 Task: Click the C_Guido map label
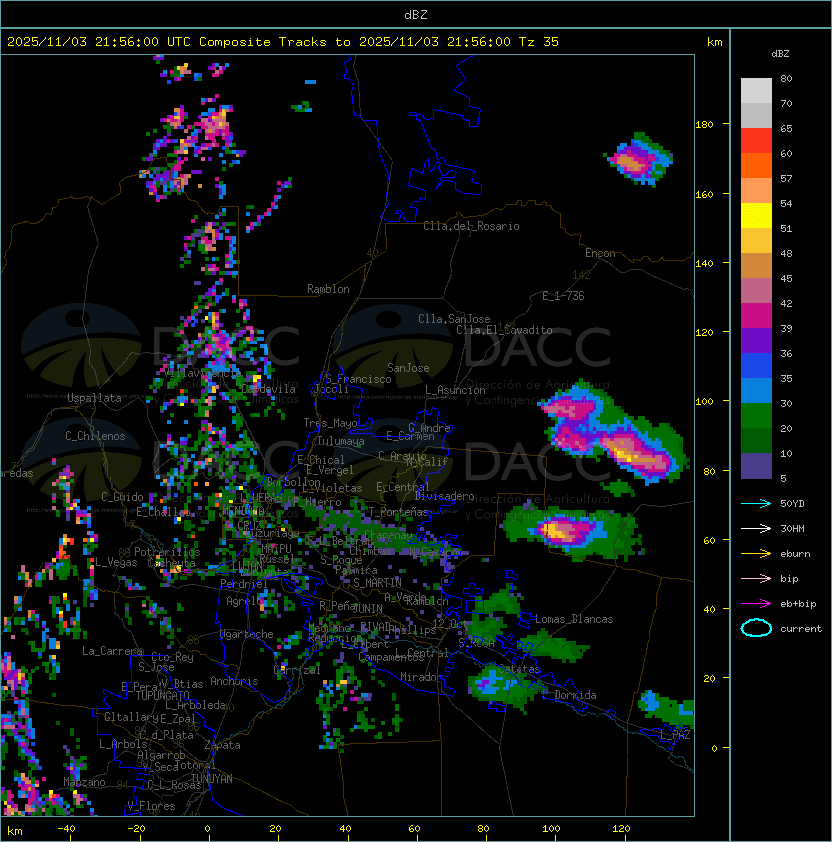click(122, 497)
